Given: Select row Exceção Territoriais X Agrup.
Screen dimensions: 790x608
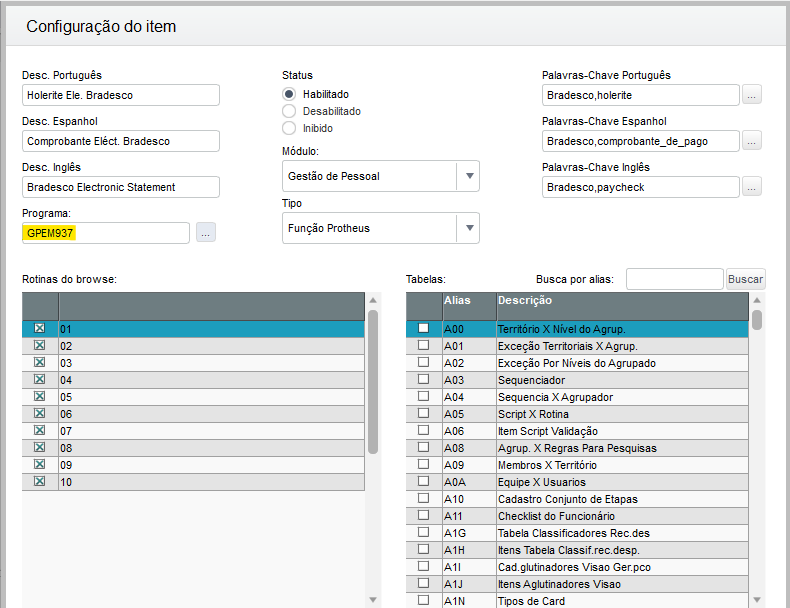Looking at the screenshot, I should click(x=577, y=346).
